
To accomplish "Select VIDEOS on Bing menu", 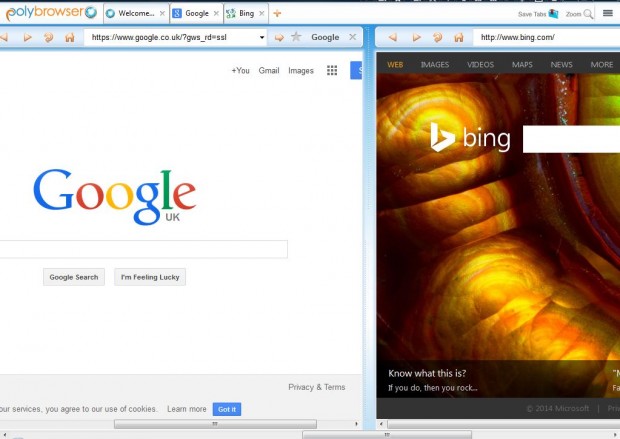I will point(480,64).
